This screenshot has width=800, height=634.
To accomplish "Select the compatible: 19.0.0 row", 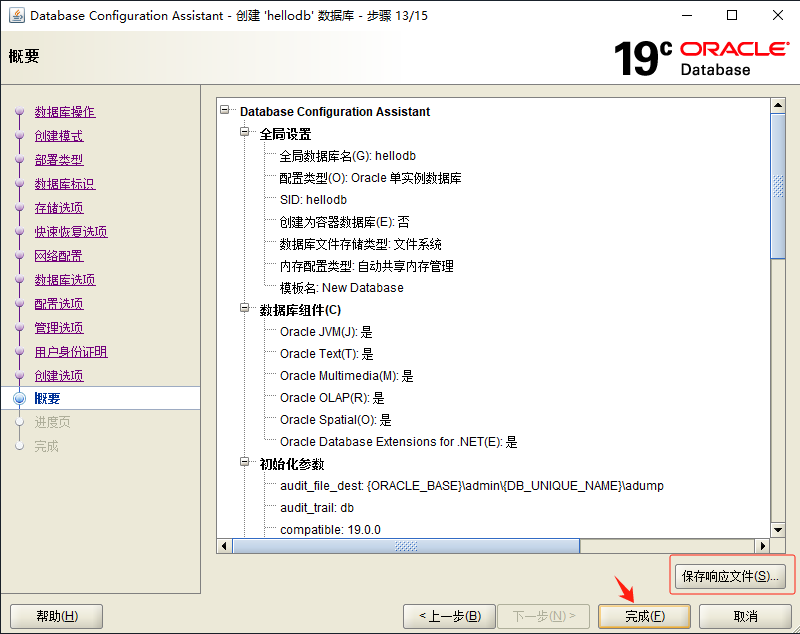I will pyautogui.click(x=330, y=529).
